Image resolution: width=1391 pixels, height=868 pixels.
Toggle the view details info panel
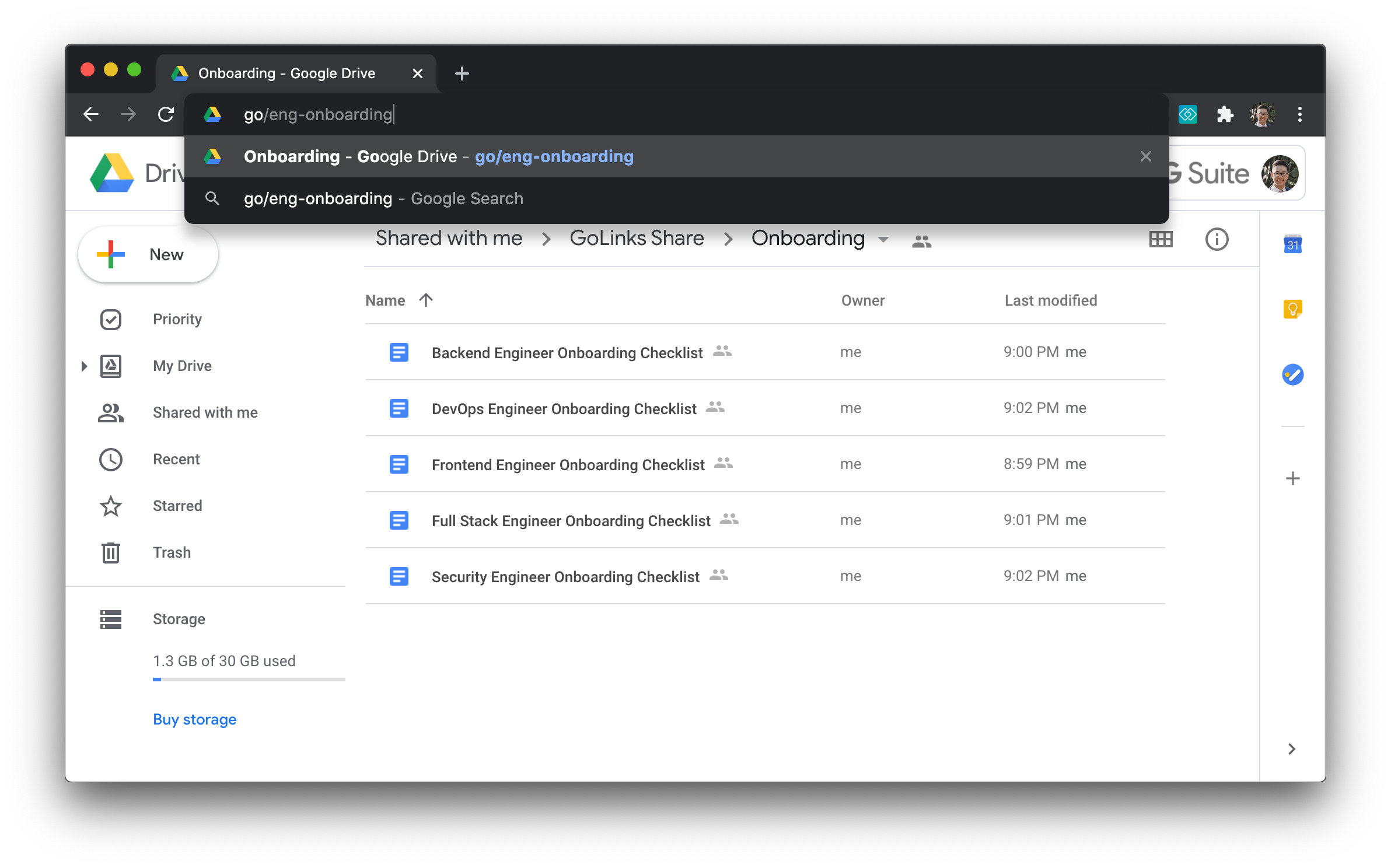[1217, 239]
